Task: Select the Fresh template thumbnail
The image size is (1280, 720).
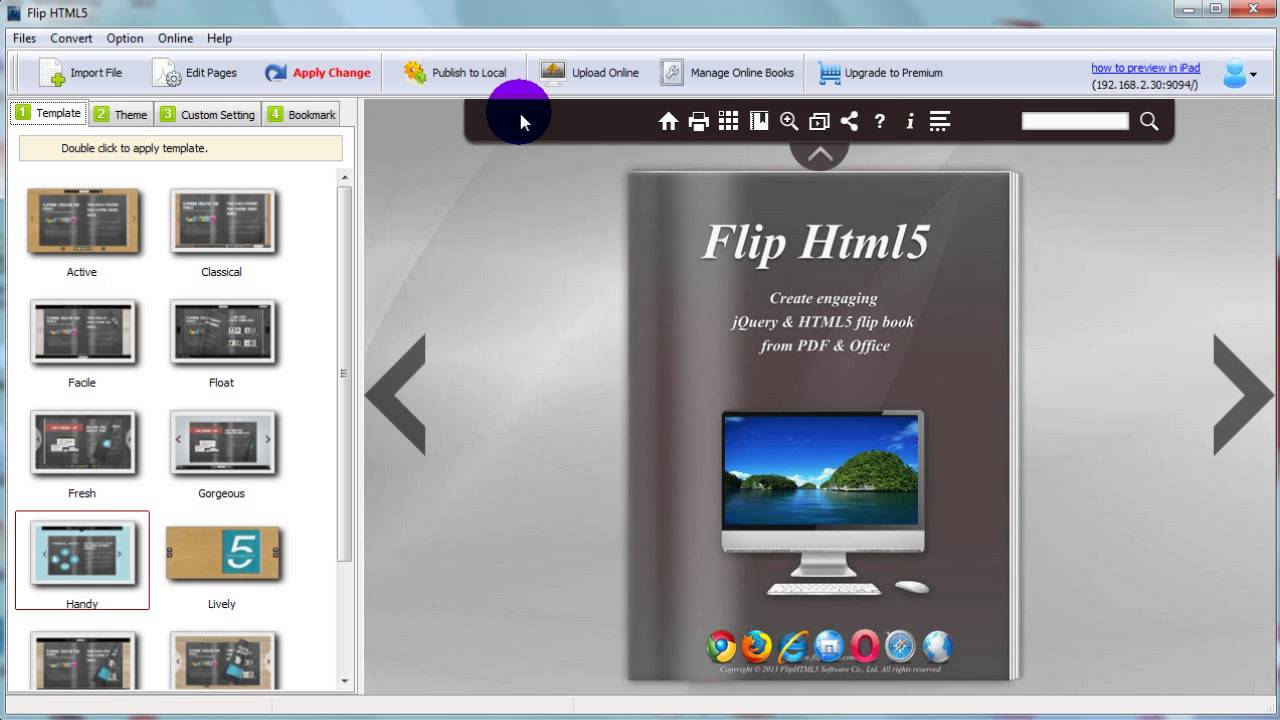Action: coord(82,443)
